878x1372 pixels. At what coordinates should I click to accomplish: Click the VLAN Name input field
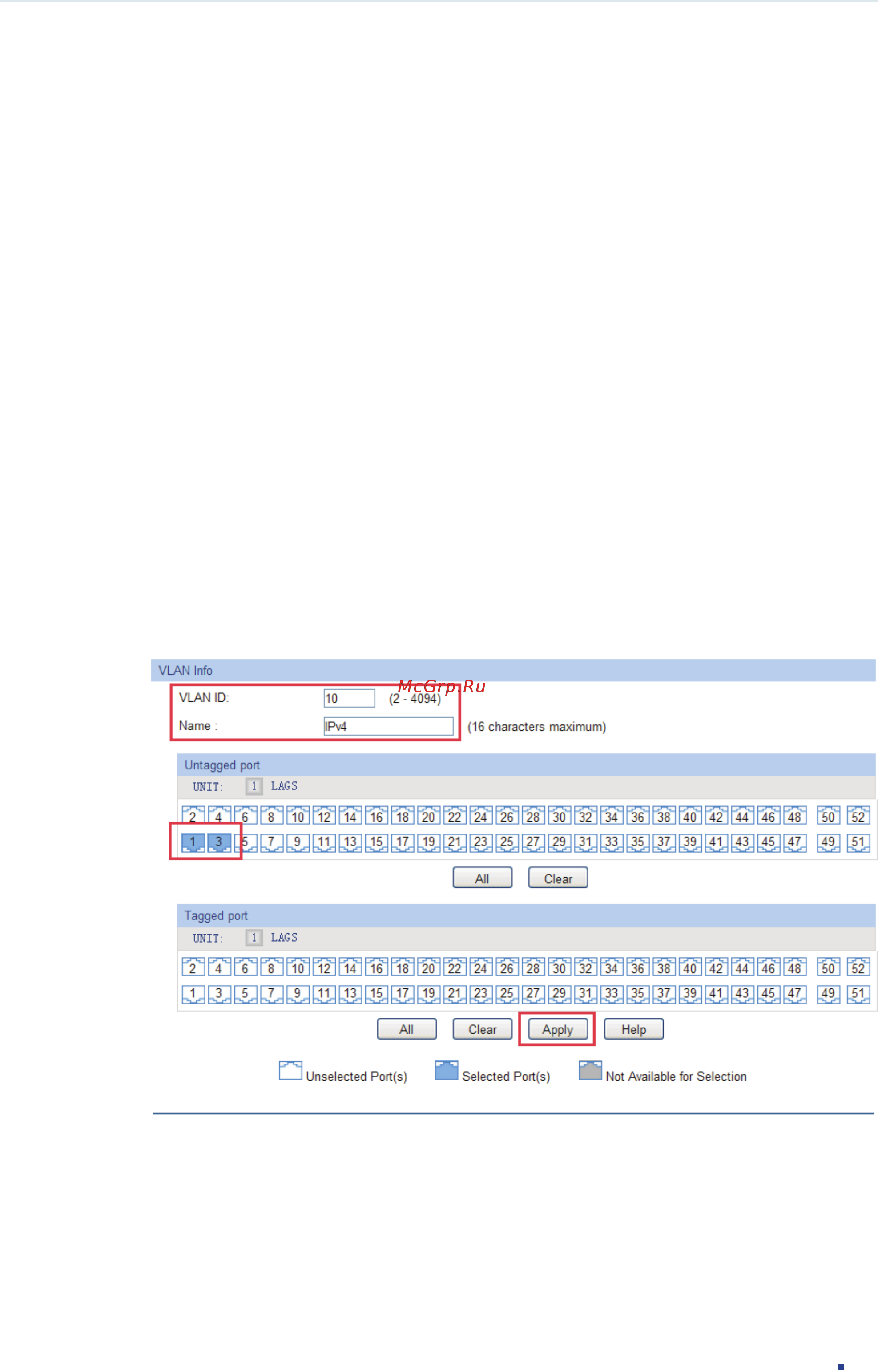coord(388,727)
